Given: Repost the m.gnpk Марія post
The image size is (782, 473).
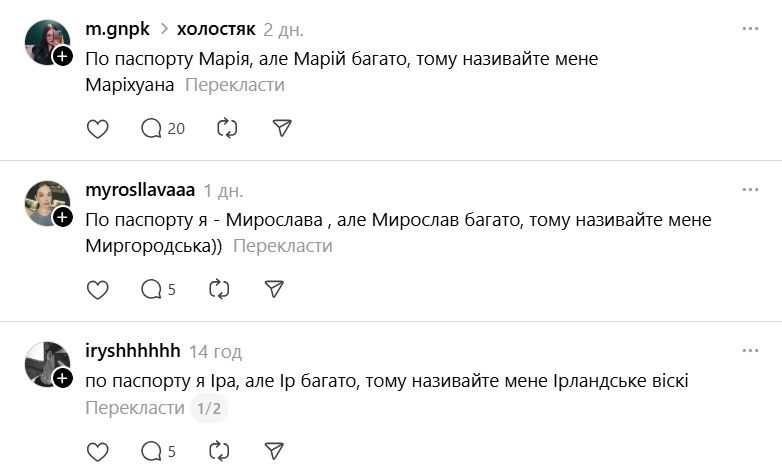Looking at the screenshot, I should [227, 128].
